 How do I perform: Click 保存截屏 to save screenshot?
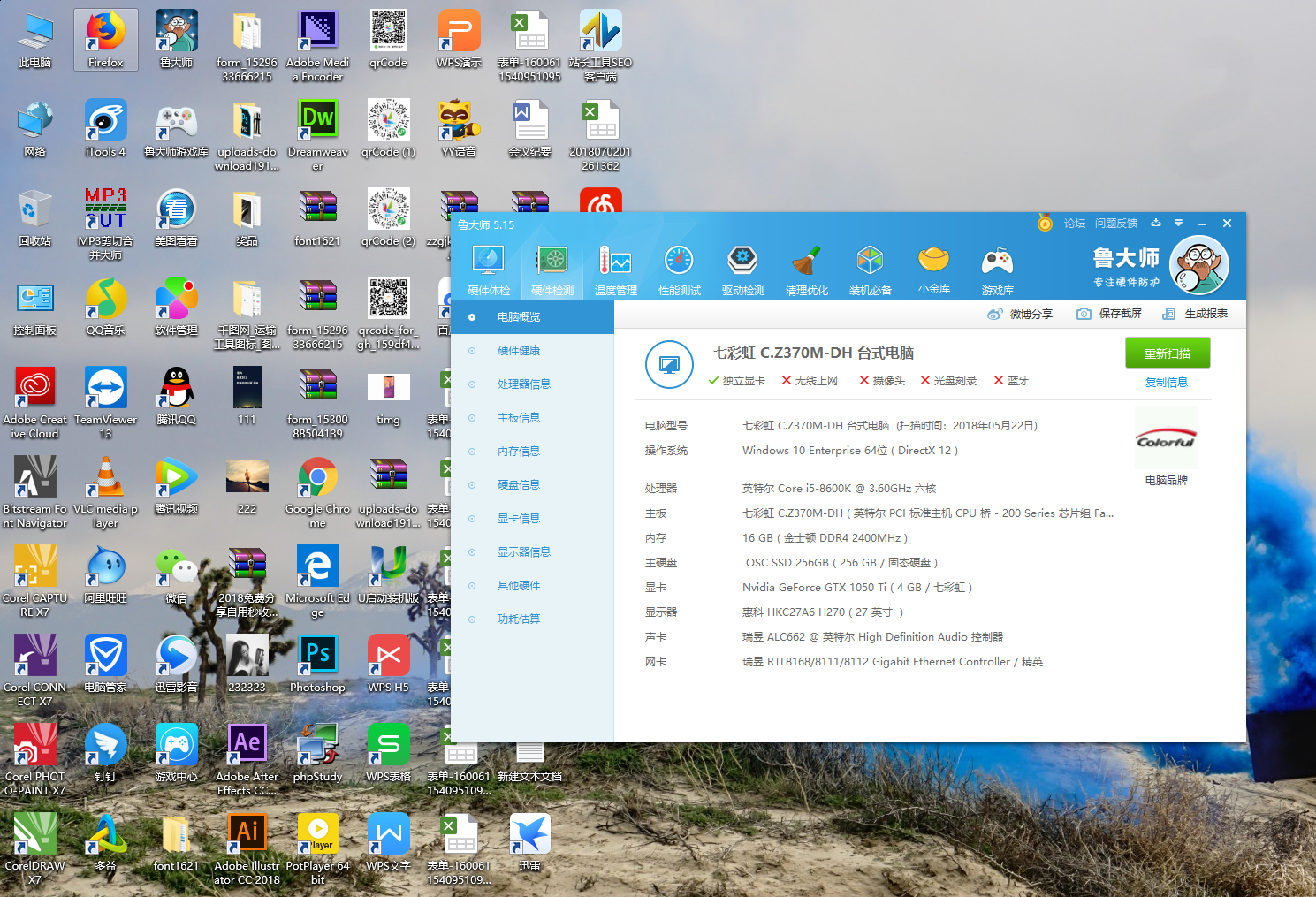tap(1109, 314)
